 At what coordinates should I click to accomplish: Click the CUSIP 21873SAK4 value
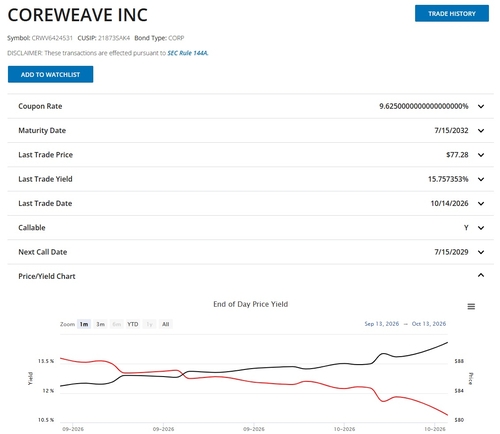click(x=114, y=38)
